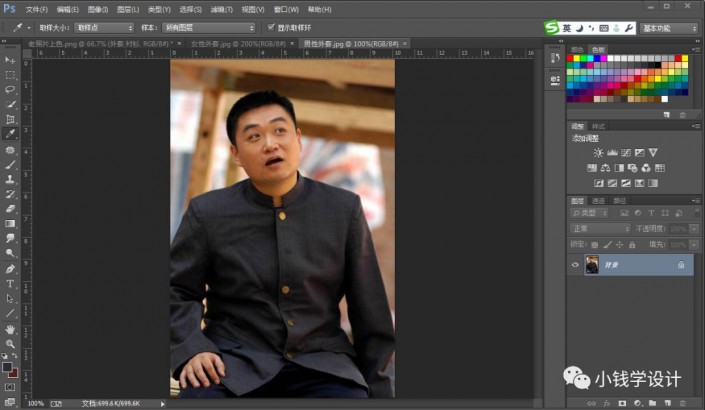Click the layer style fx icon
705x410 pixels.
pos(607,402)
